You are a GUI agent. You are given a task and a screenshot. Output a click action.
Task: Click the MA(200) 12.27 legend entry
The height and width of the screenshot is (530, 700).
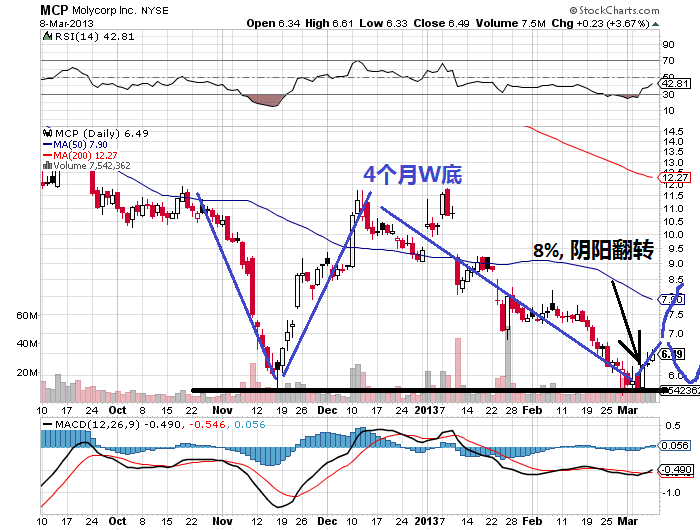click(85, 155)
